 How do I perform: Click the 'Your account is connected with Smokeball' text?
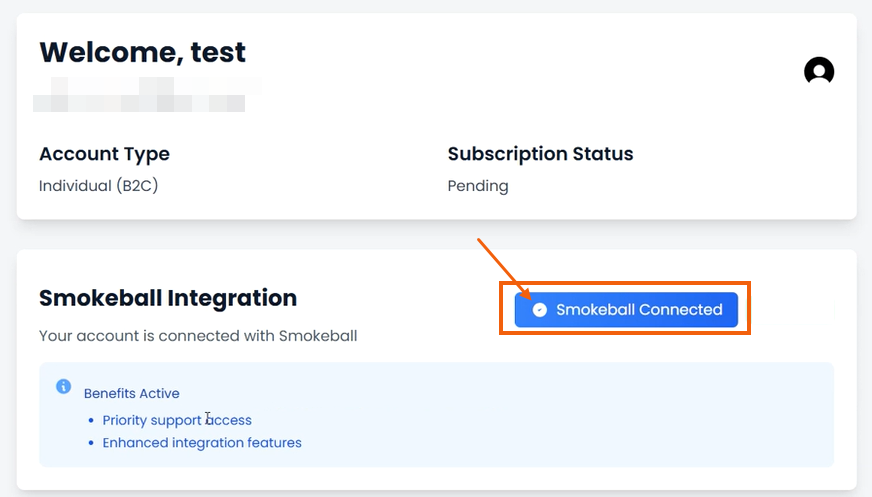[x=198, y=336]
